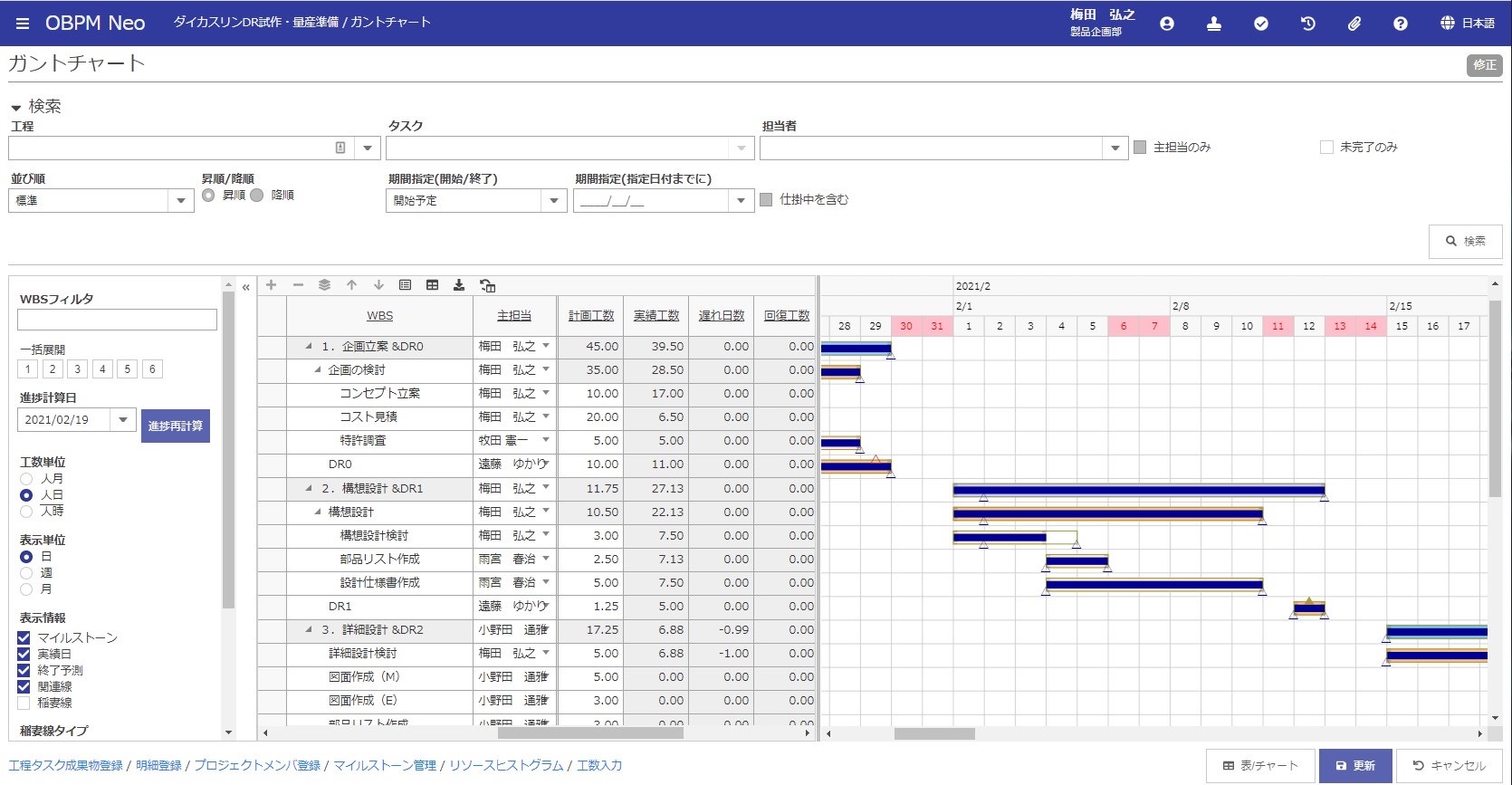1512x785 pixels.
Task: Click the download export icon
Action: coord(459,285)
